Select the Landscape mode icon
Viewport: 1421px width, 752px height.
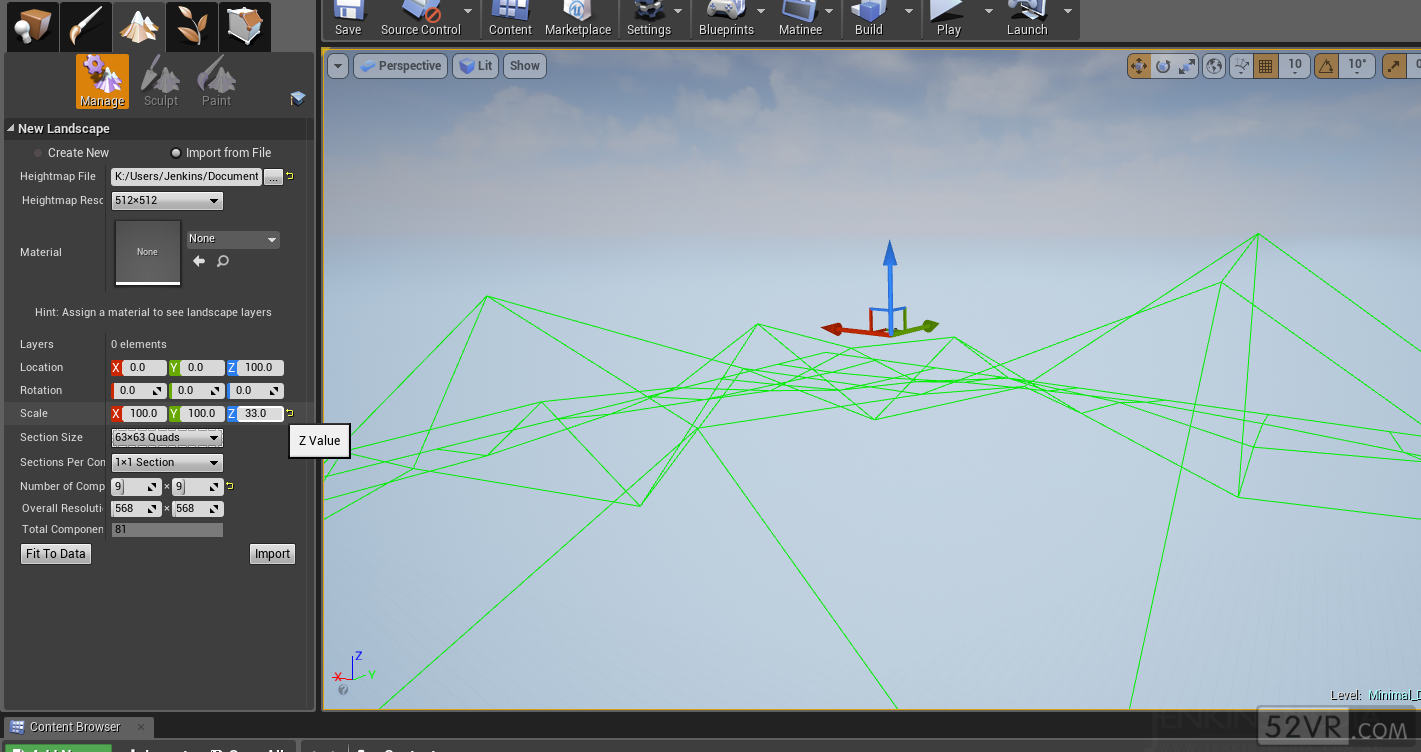(139, 25)
